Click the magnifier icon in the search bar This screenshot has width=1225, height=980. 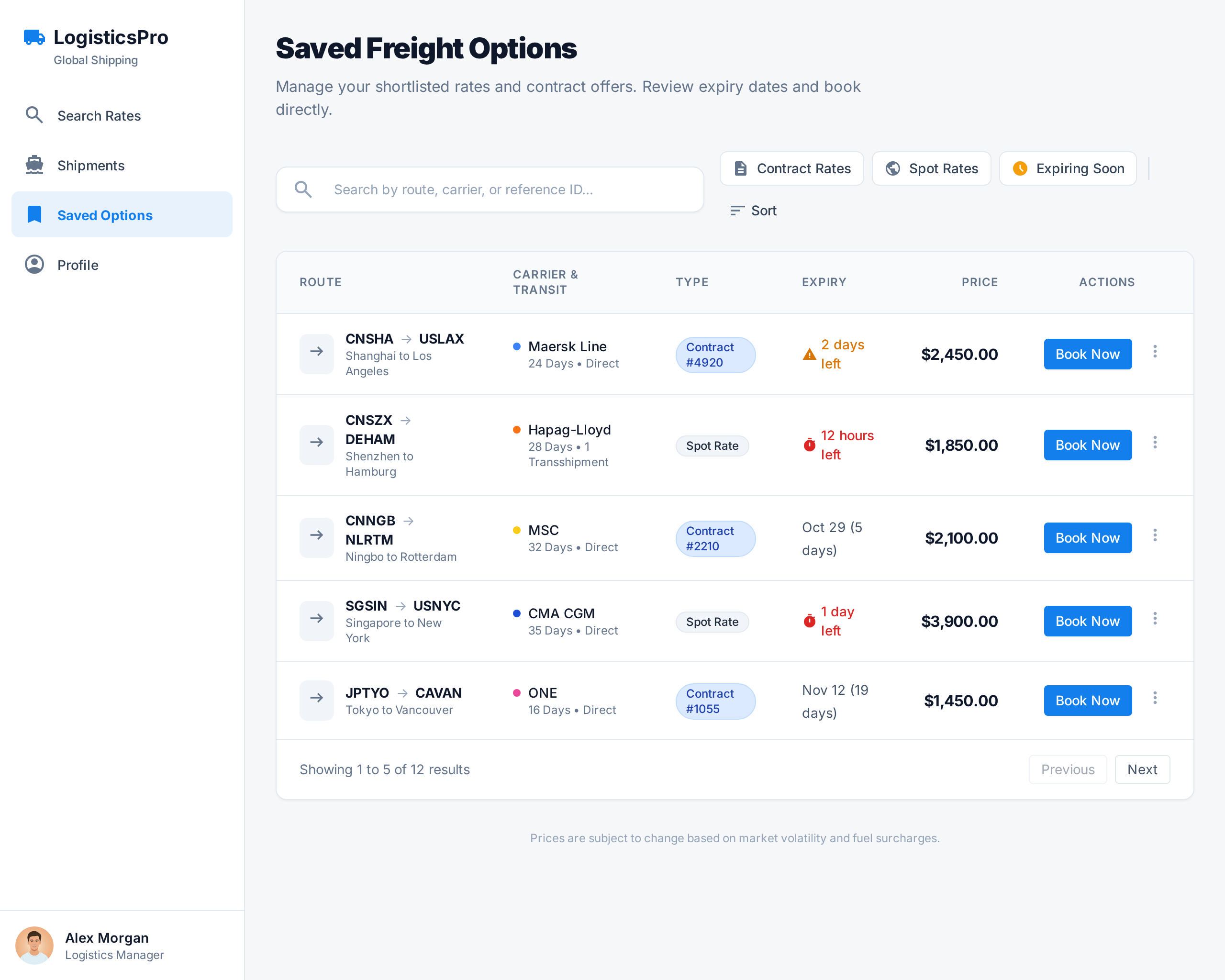(303, 189)
